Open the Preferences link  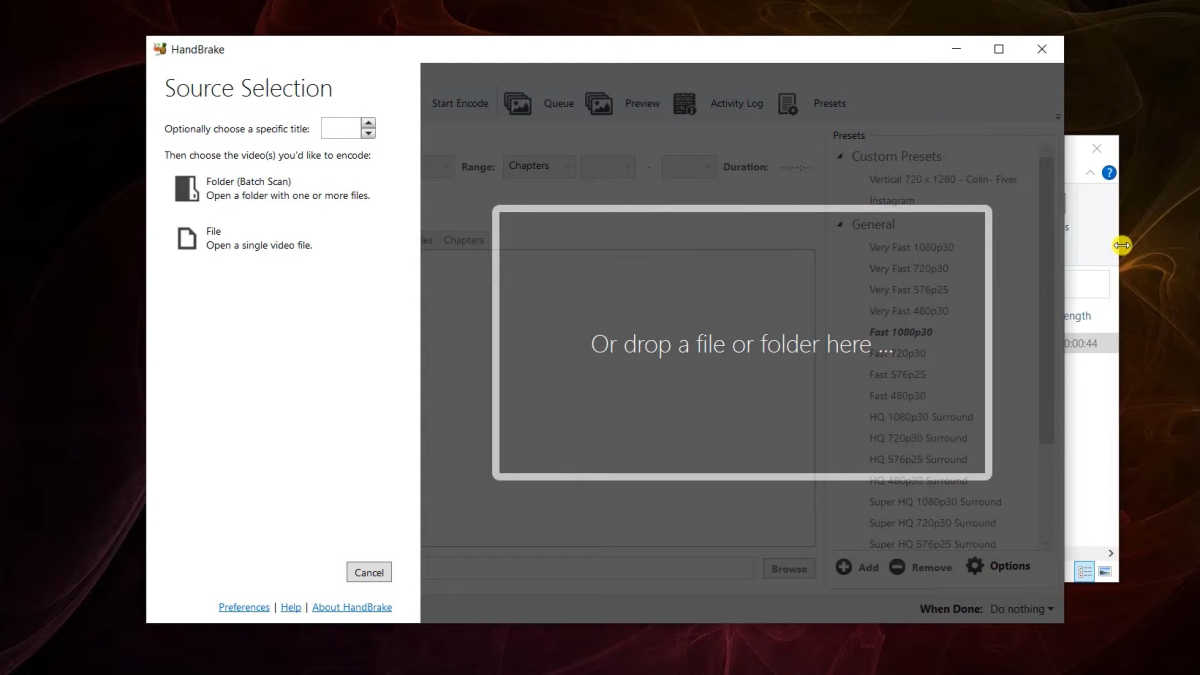[244, 607]
